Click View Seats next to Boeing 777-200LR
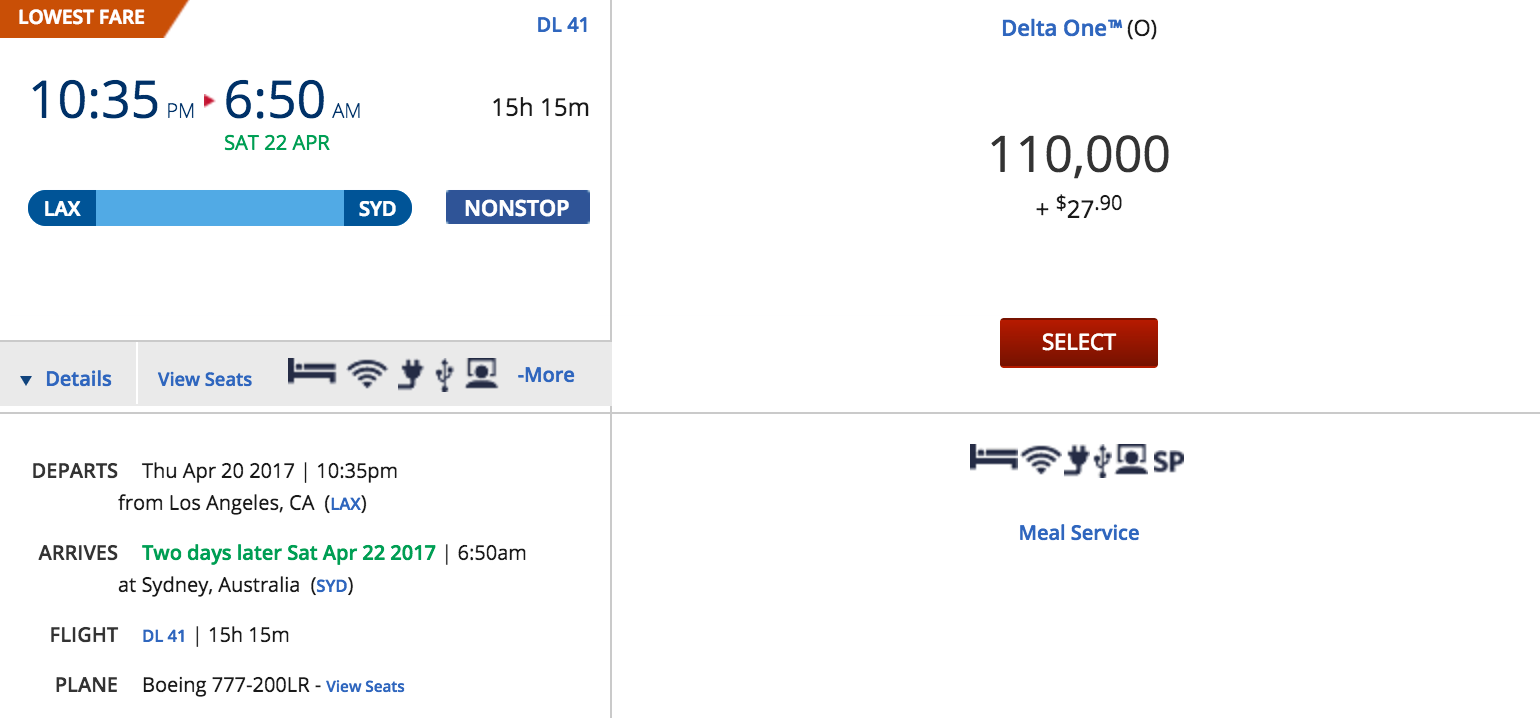Viewport: 1540px width, 718px height. coord(365,686)
